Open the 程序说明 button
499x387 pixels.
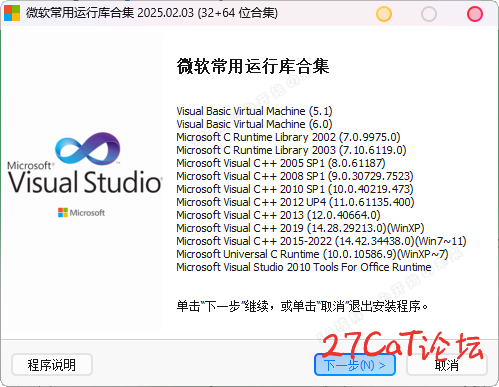tap(52, 365)
